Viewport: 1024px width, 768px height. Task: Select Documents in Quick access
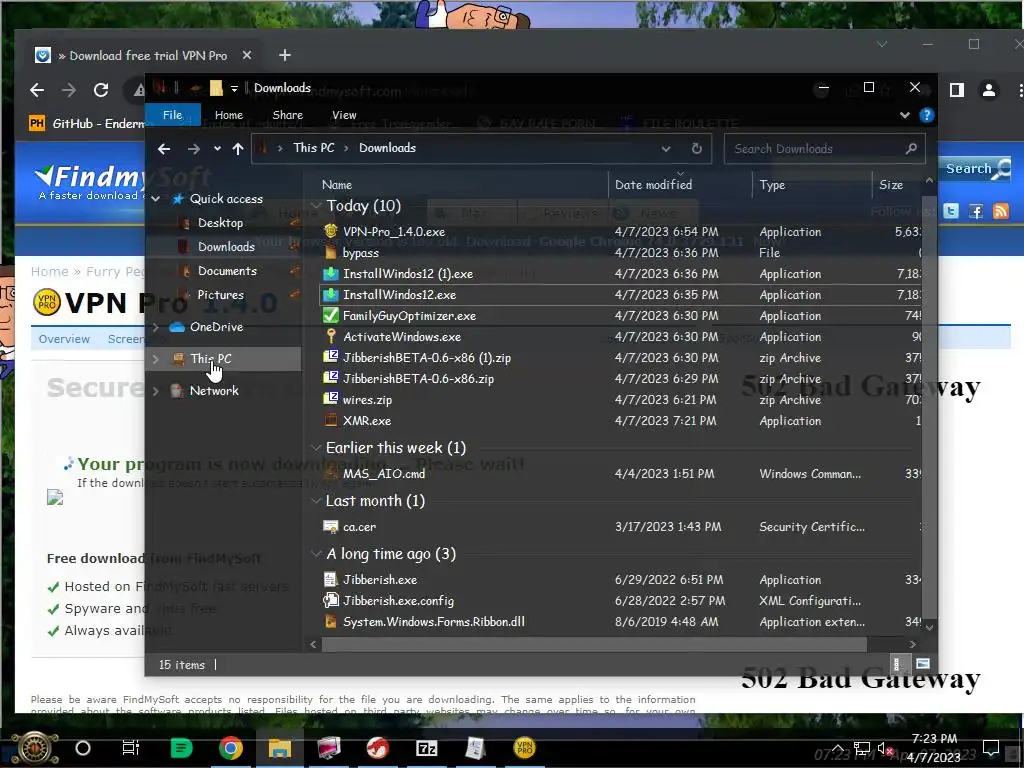(x=227, y=270)
